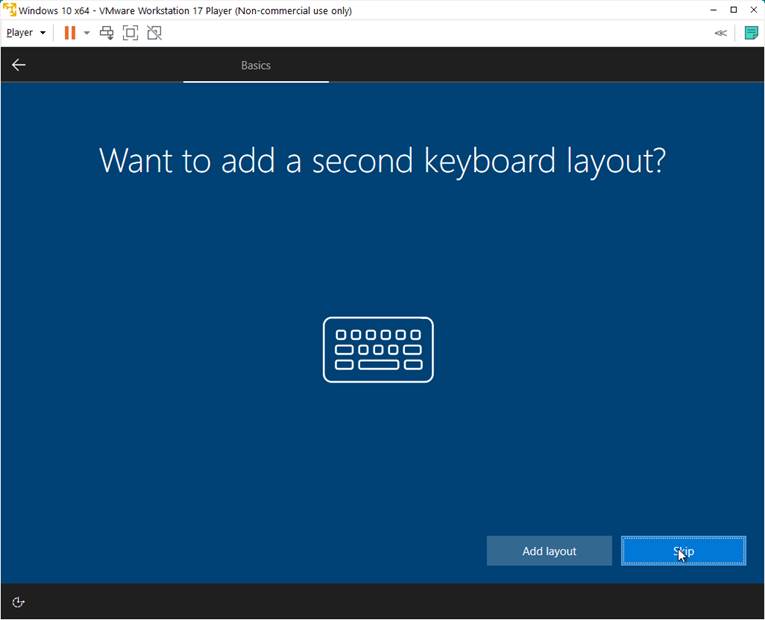Expand the power options arrow beside pause
The height and width of the screenshot is (620, 765).
(87, 33)
